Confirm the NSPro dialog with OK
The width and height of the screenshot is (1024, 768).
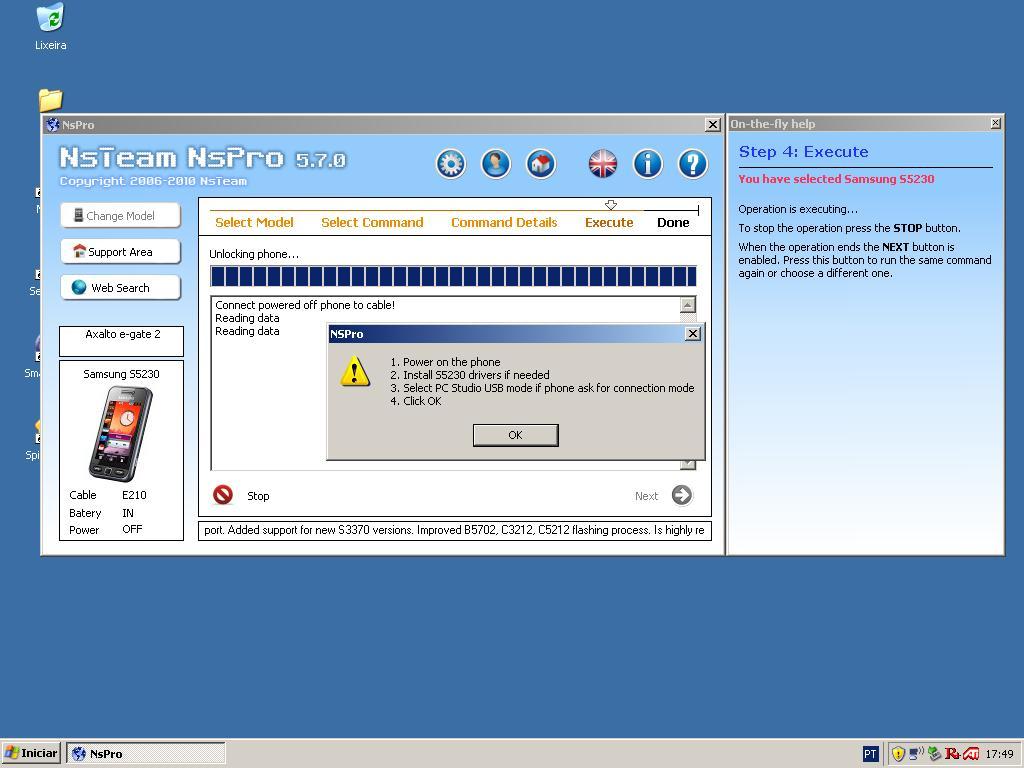click(515, 435)
